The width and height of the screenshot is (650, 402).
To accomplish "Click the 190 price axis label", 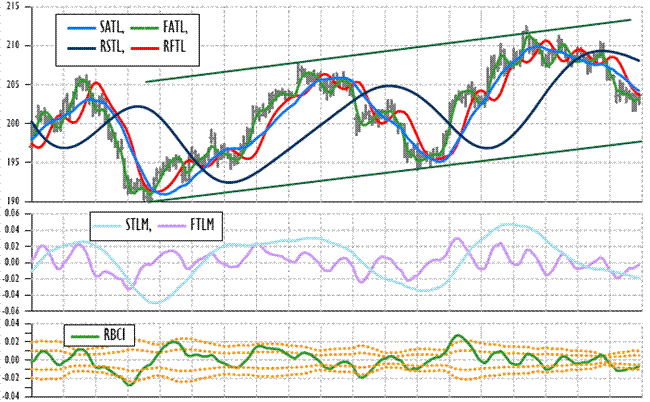I will click(13, 201).
